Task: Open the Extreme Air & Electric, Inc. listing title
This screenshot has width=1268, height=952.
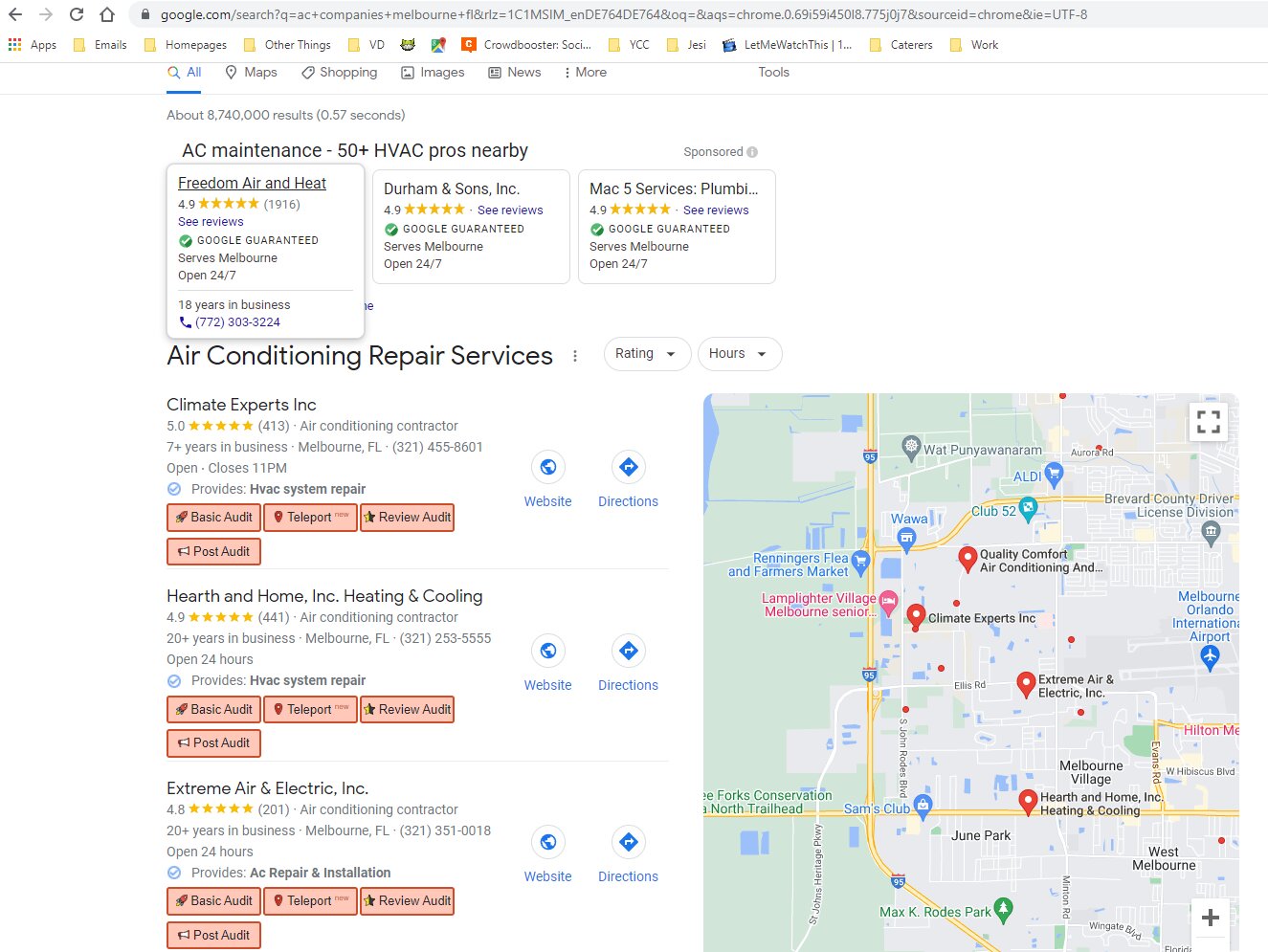Action: click(x=267, y=788)
